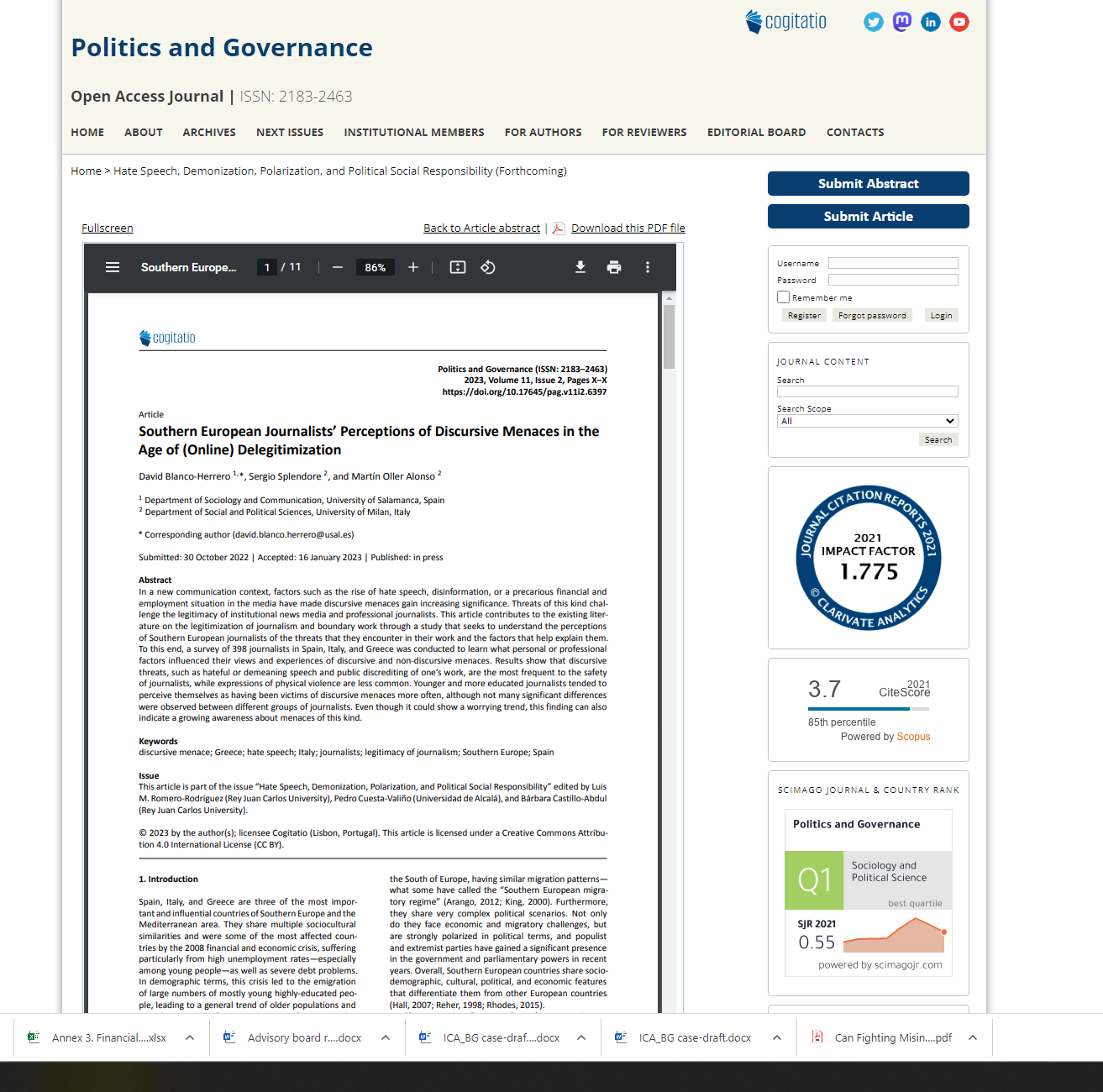Image resolution: width=1103 pixels, height=1092 pixels.
Task: Print the PDF document
Action: click(614, 267)
